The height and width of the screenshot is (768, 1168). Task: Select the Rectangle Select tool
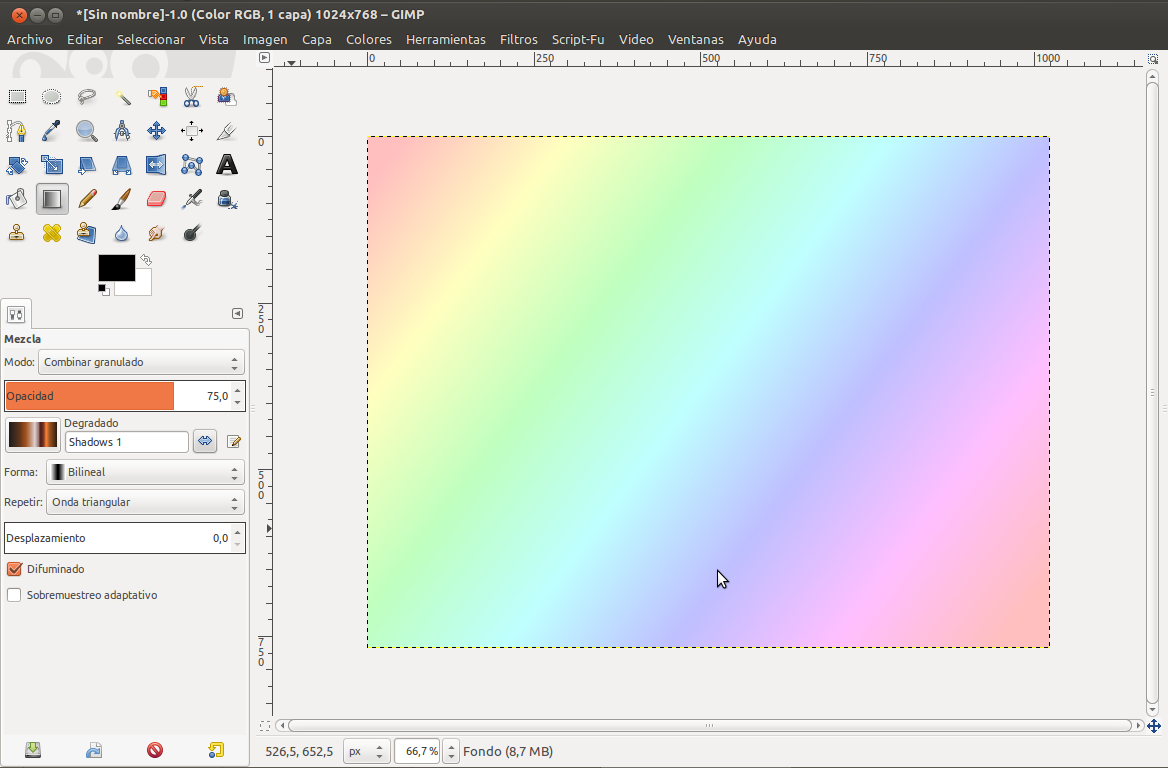click(17, 97)
